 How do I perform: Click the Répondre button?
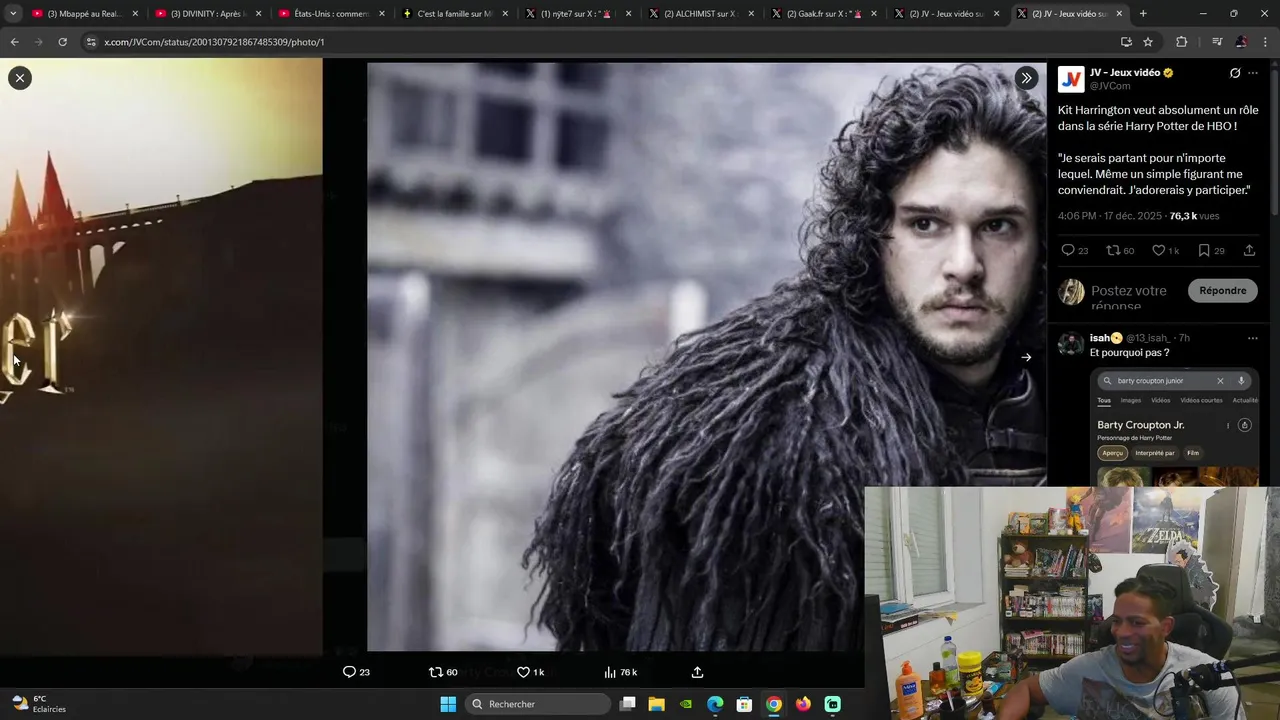click(x=1222, y=290)
